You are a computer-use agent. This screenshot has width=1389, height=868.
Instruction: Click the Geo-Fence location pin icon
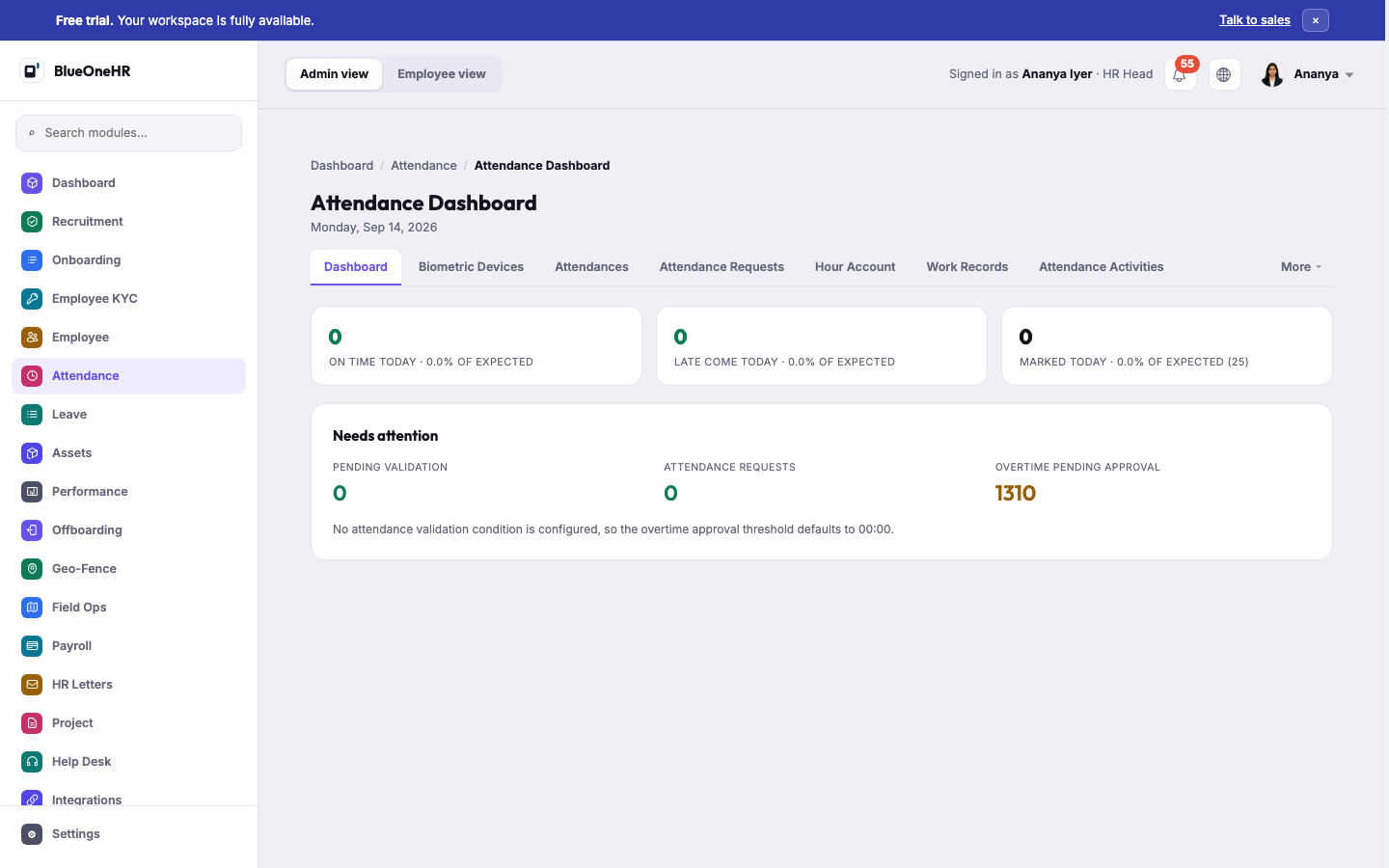(32, 568)
